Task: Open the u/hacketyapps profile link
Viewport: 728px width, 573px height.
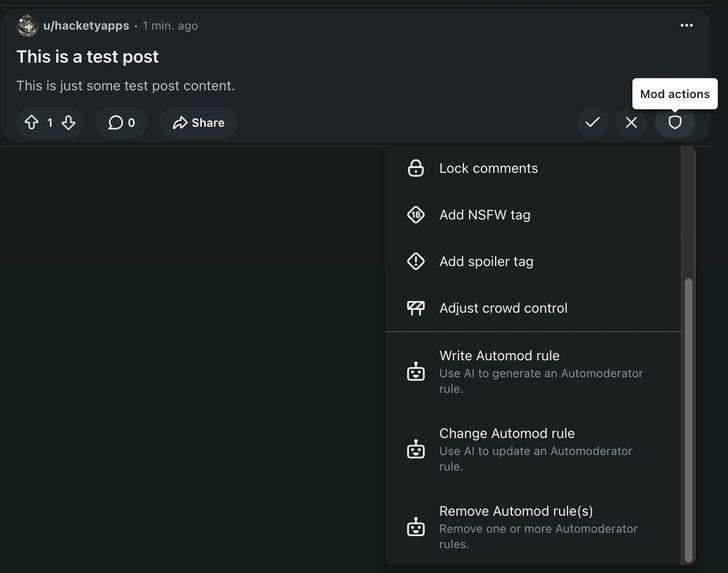Action: click(x=86, y=26)
